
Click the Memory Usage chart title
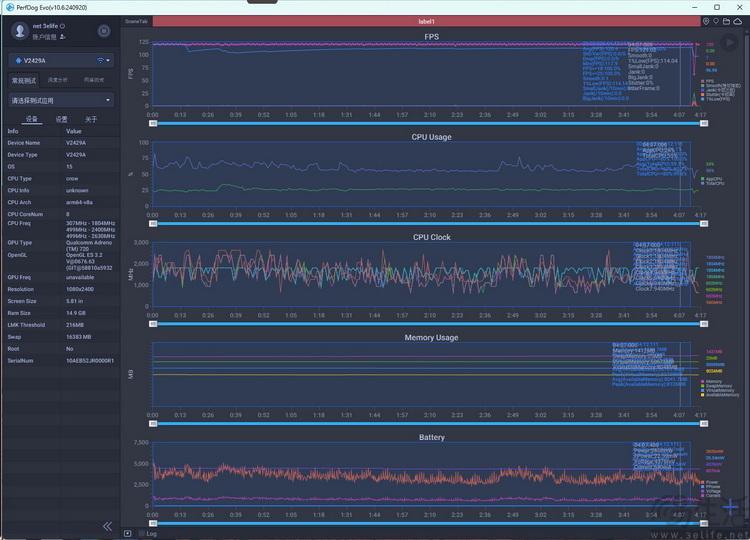(431, 338)
